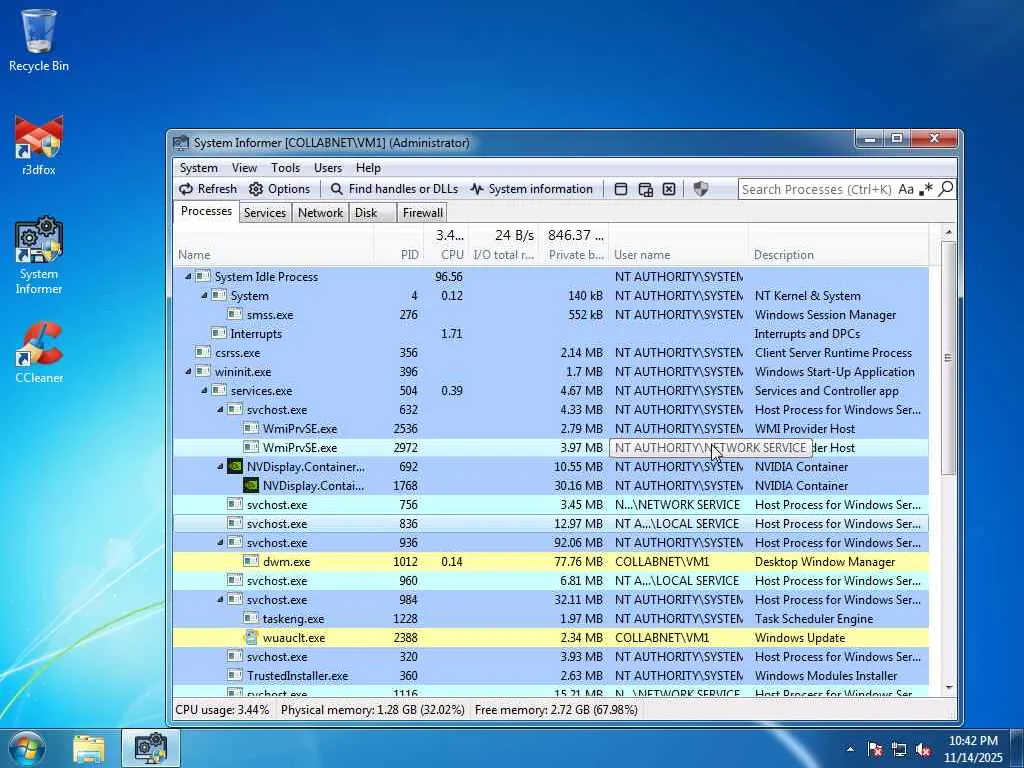The image size is (1024, 768).
Task: Sort by the PID column header
Action: tap(398, 244)
